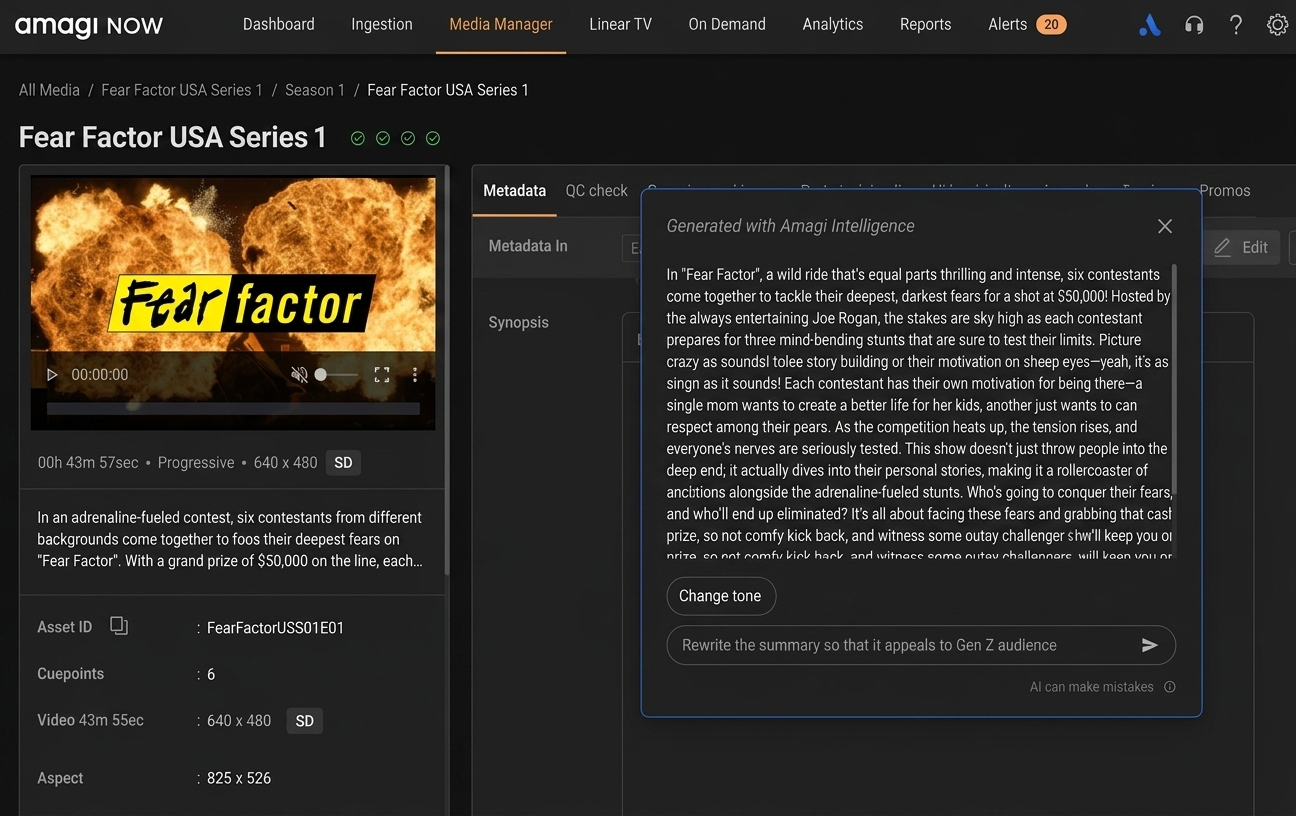Click the Change tone button

(721, 596)
